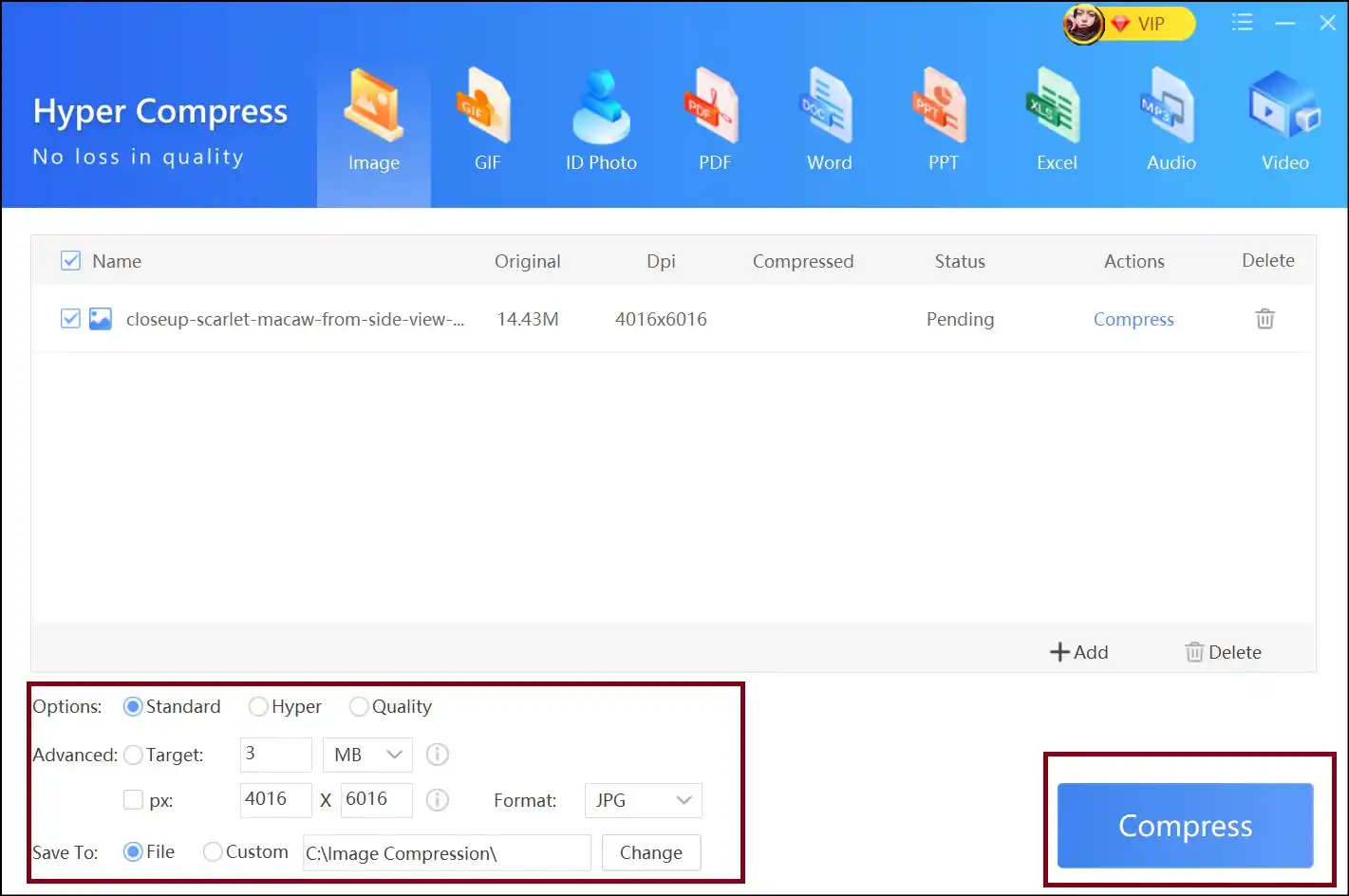1349x896 pixels.
Task: Select the Custom save-to radio button
Action: pyautogui.click(x=213, y=851)
